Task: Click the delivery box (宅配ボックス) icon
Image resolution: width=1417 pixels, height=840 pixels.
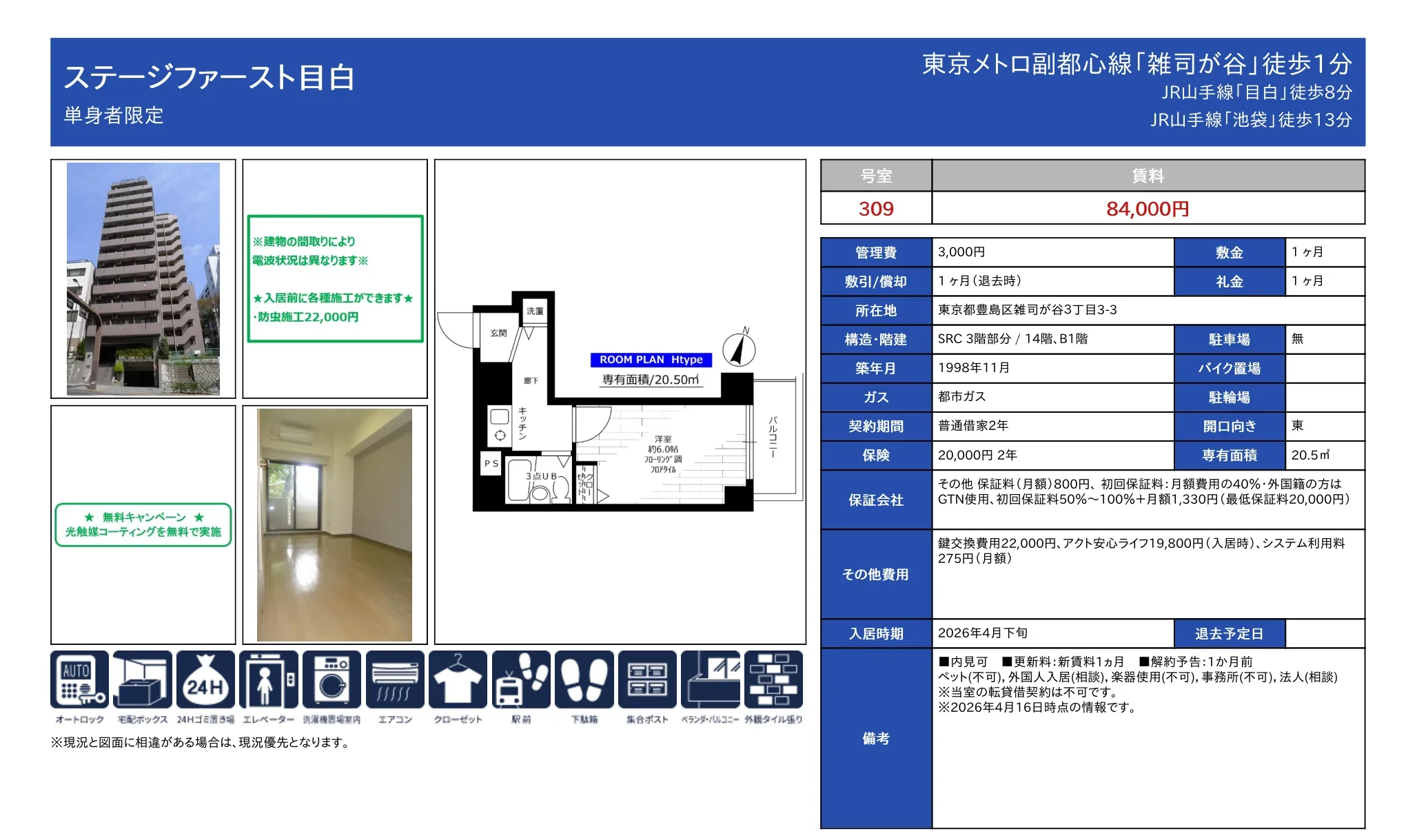Action: [143, 680]
